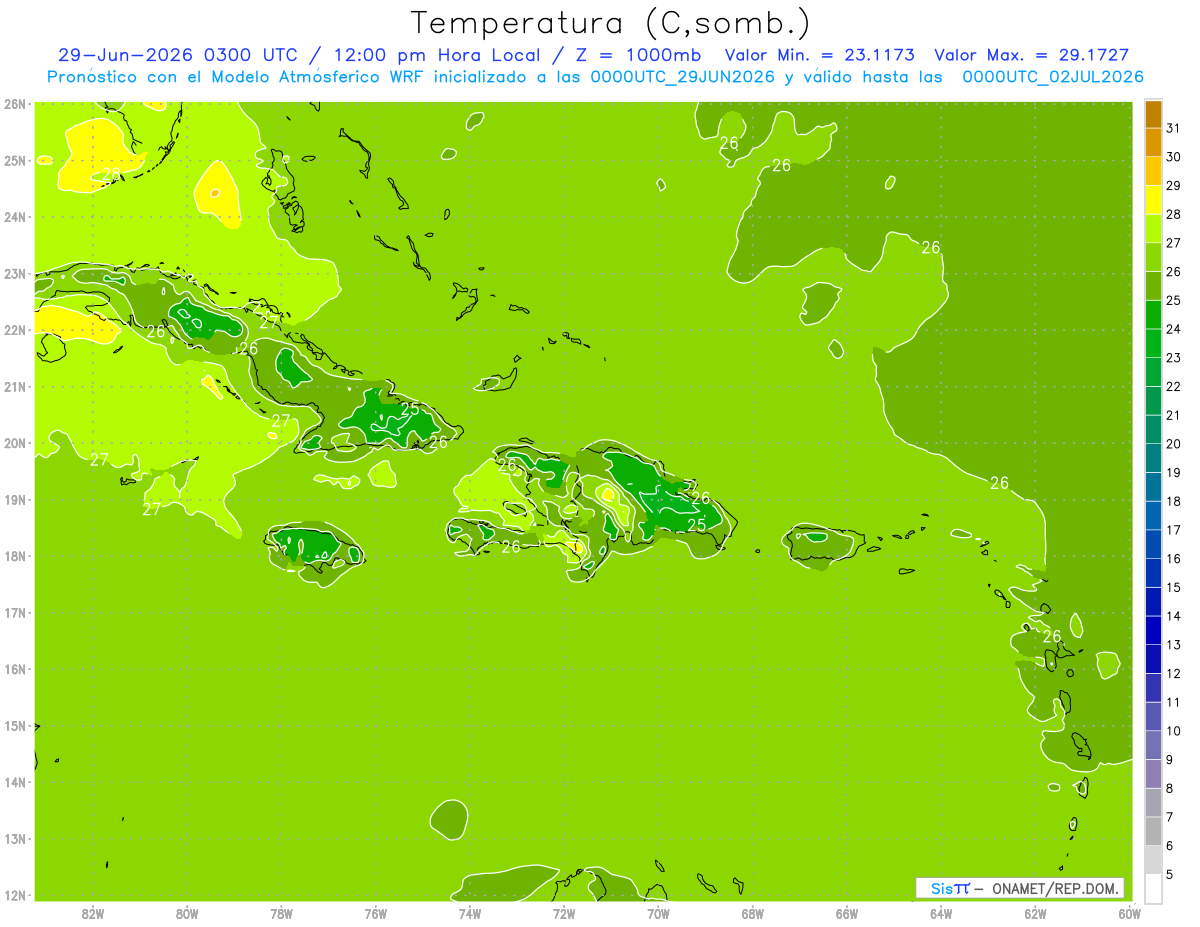
Task: Click the legend value "10"
Action: click(x=1174, y=731)
